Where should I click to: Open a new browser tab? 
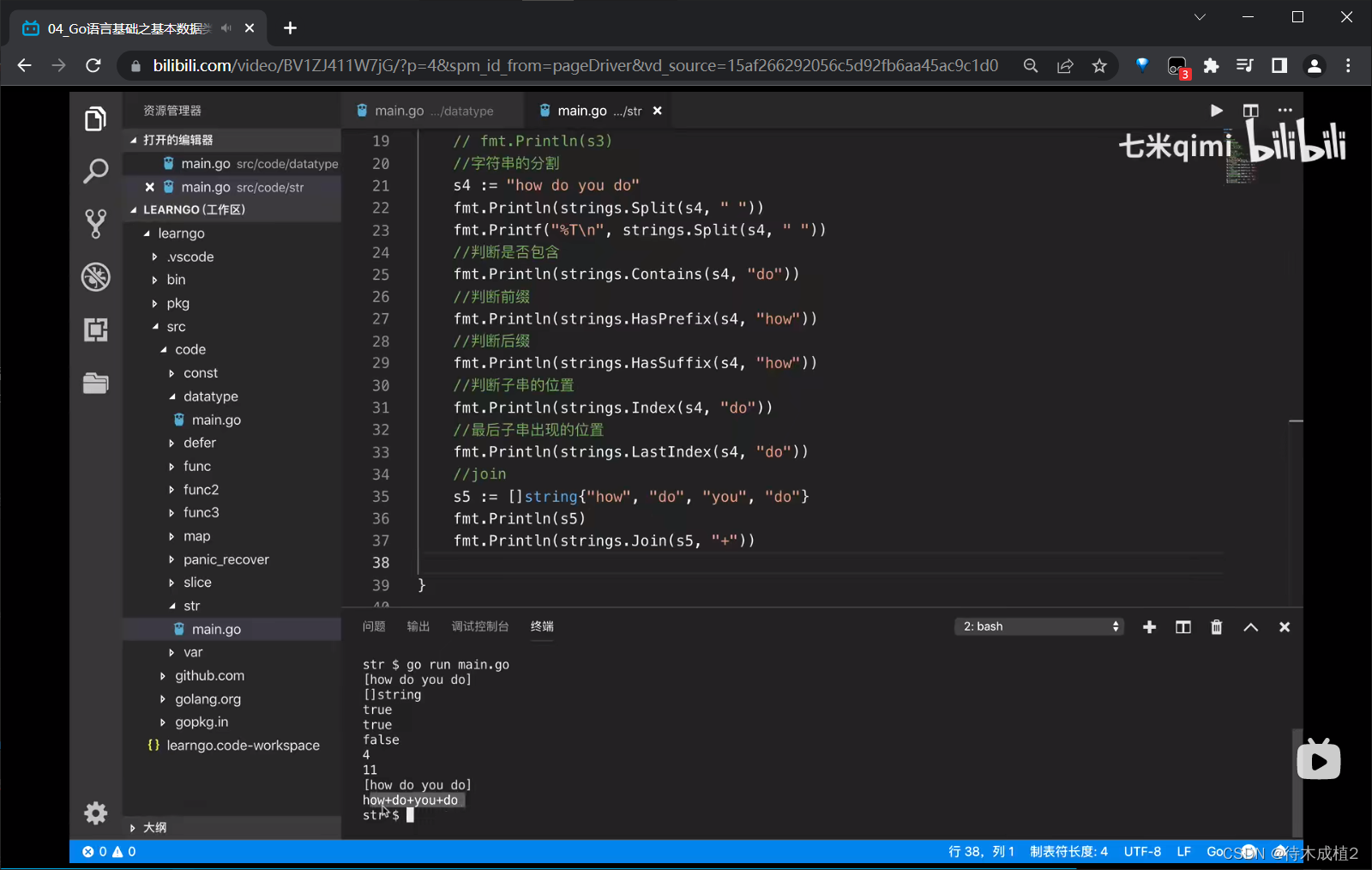tap(290, 28)
